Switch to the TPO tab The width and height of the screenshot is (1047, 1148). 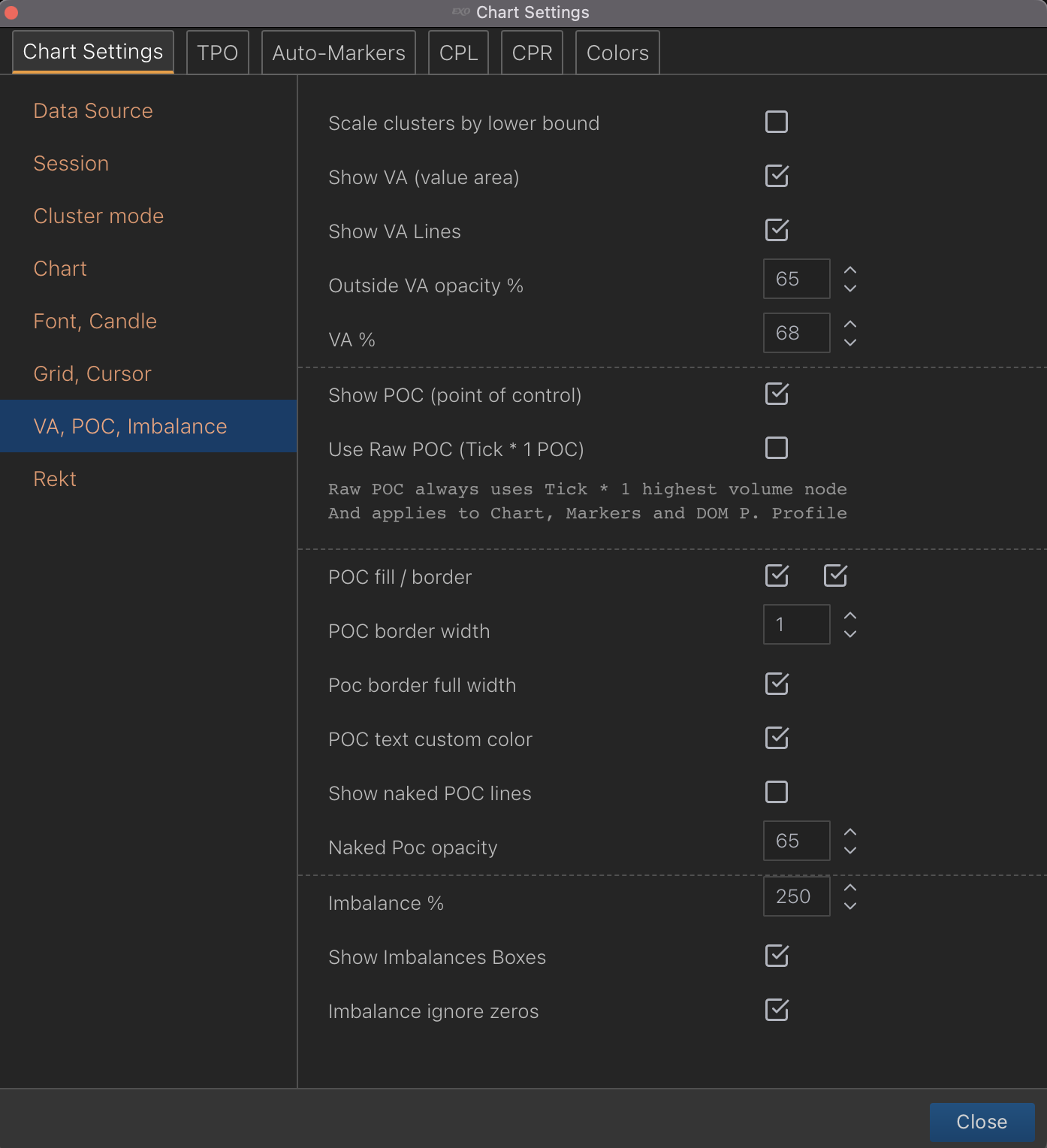coord(217,53)
